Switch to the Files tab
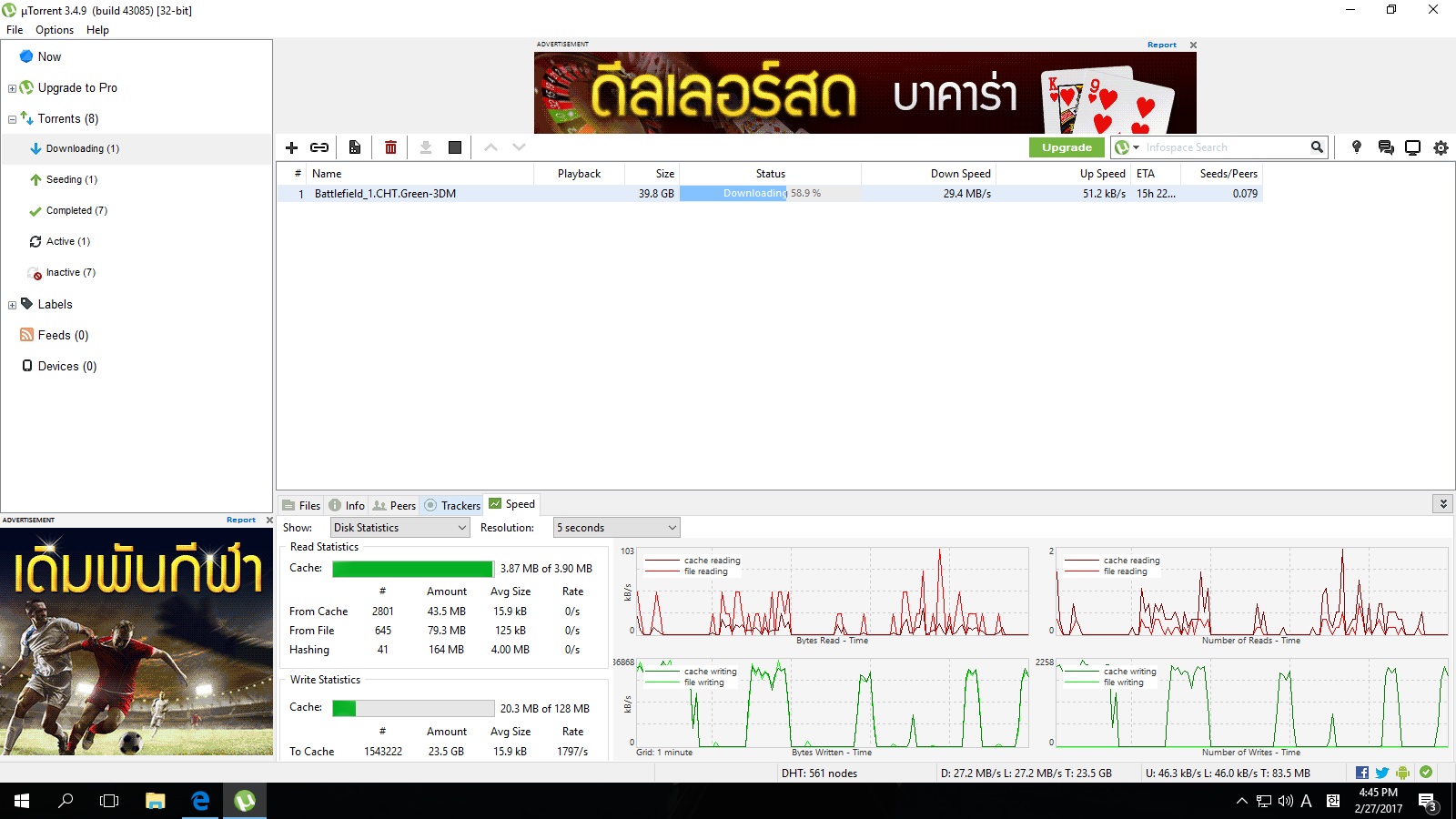 [301, 505]
